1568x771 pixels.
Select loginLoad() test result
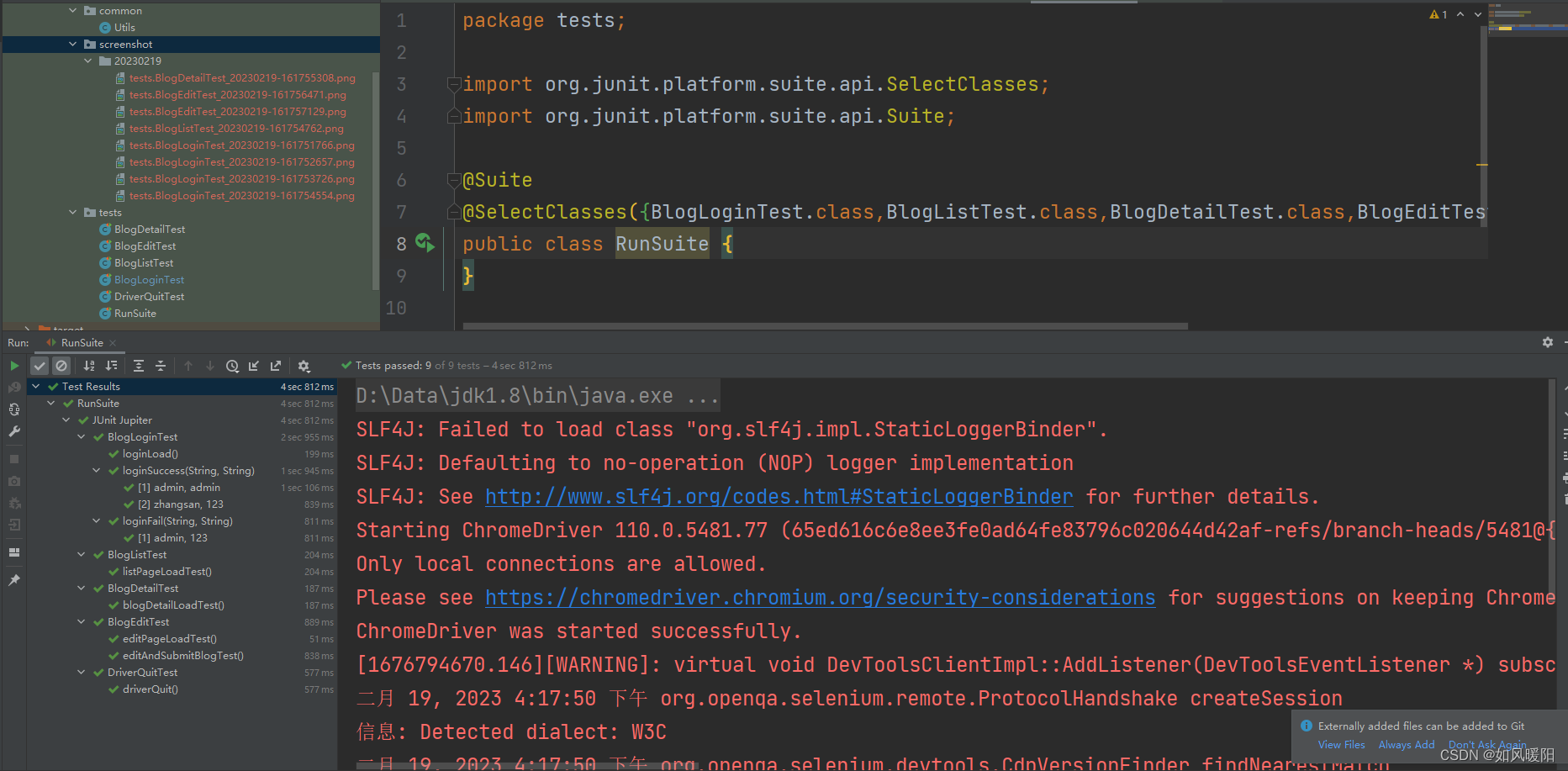150,454
